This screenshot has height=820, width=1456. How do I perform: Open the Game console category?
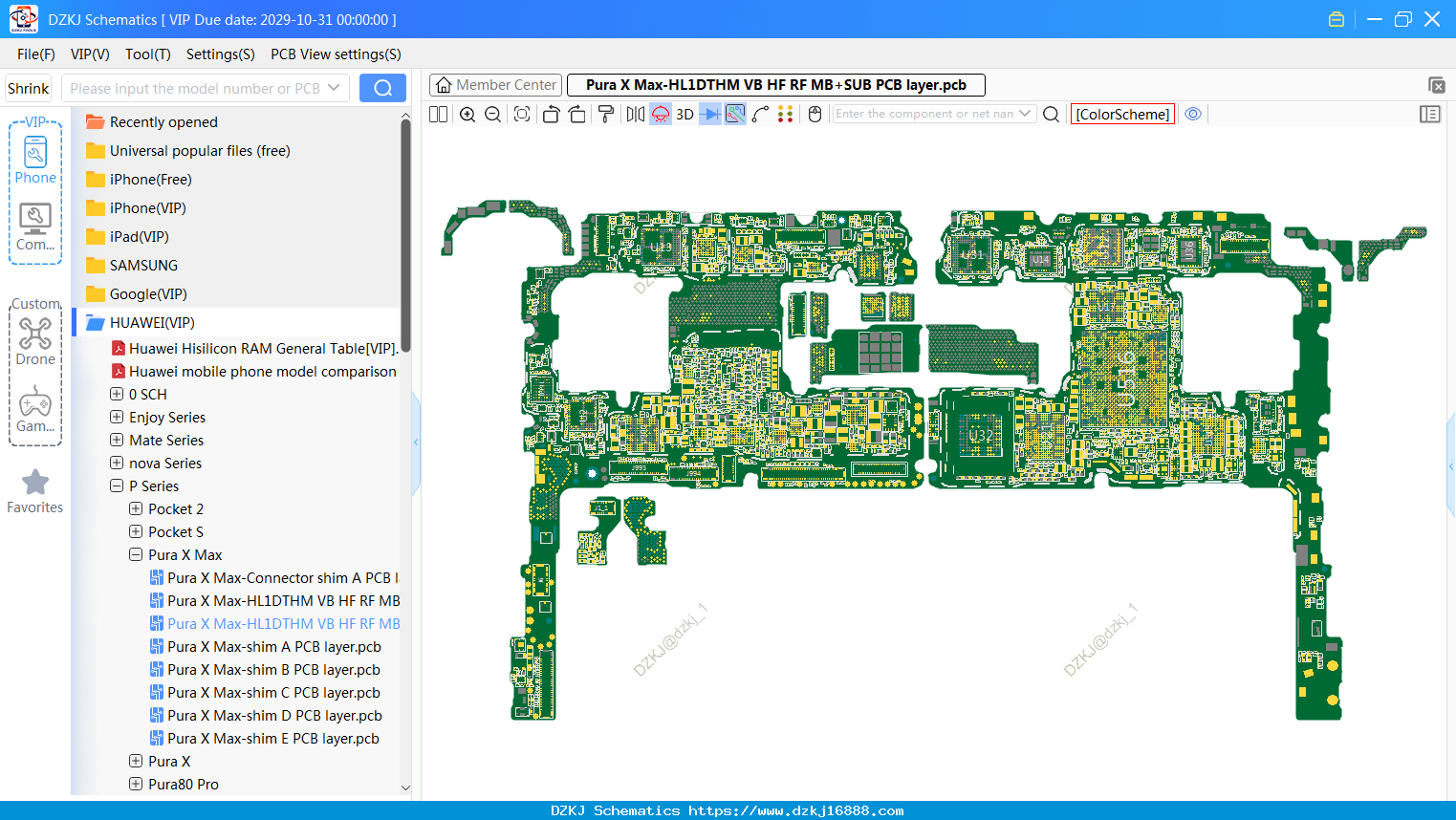pyautogui.click(x=35, y=409)
